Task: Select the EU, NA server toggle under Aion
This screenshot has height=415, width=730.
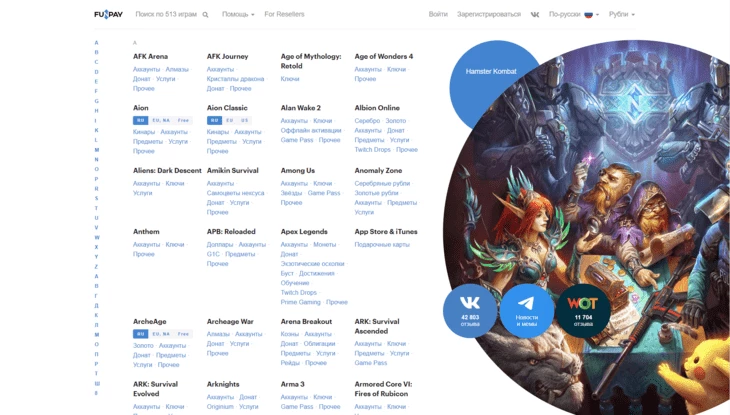Action: (x=161, y=120)
